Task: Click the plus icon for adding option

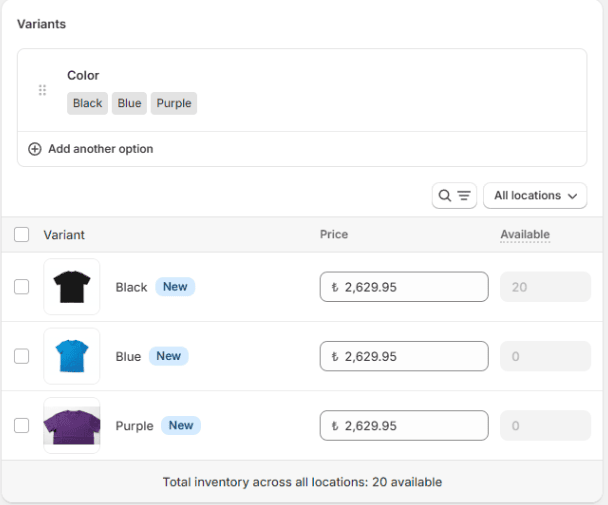Action: [x=35, y=149]
